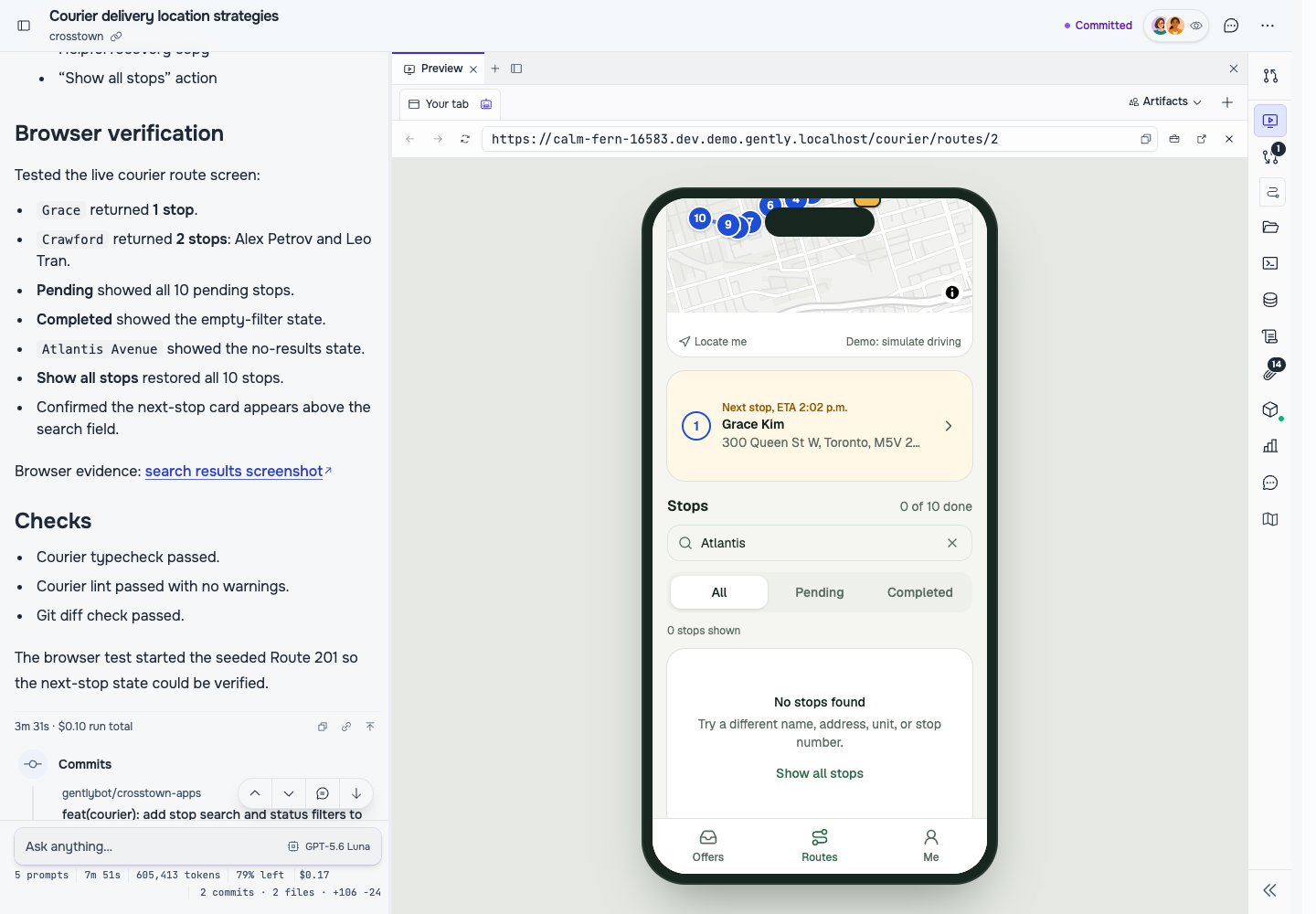Screen dimensions: 1316x914
Task: Click the Committed status indicator
Action: 1098,26
